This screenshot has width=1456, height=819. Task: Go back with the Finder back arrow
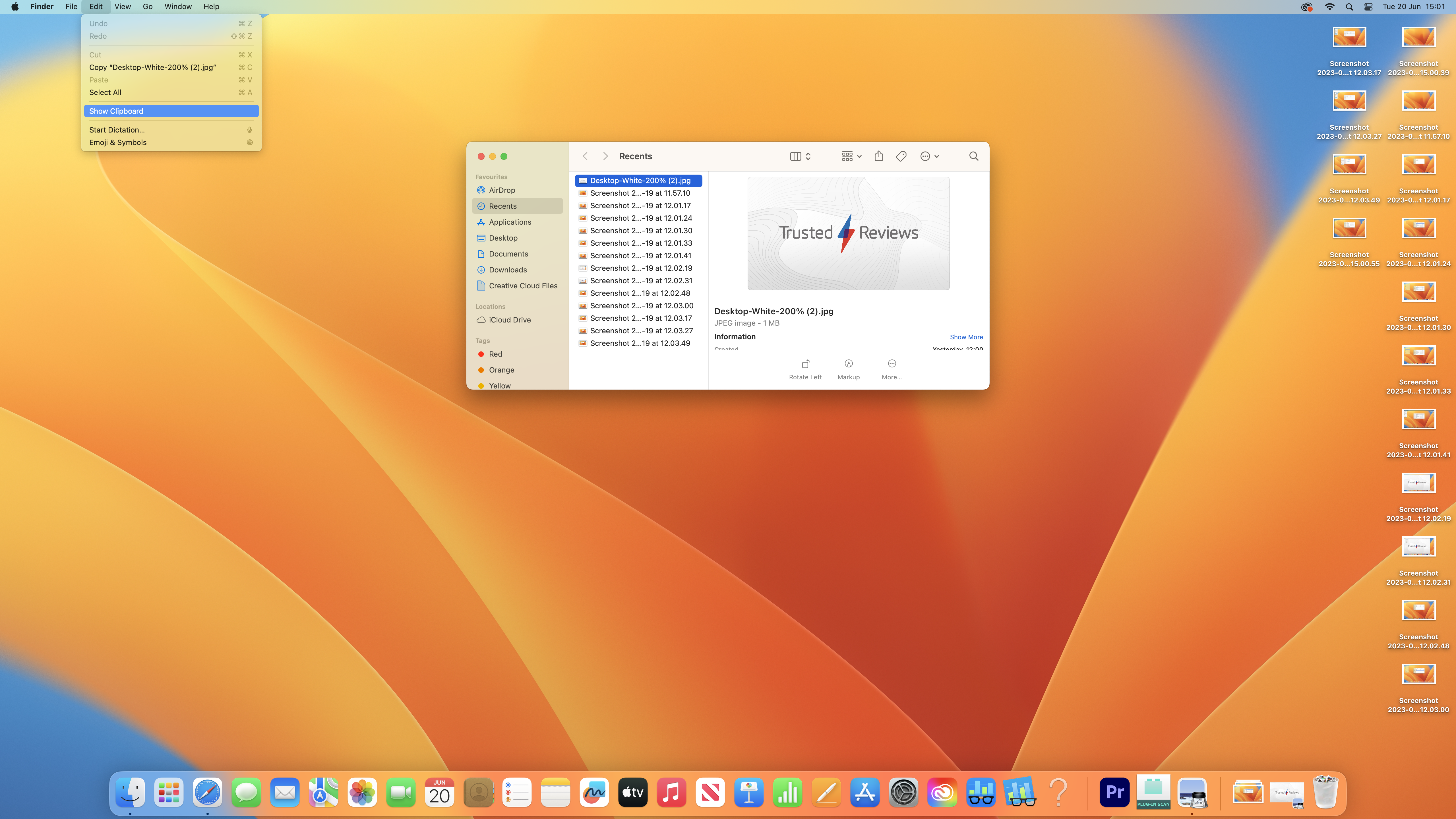(585, 156)
